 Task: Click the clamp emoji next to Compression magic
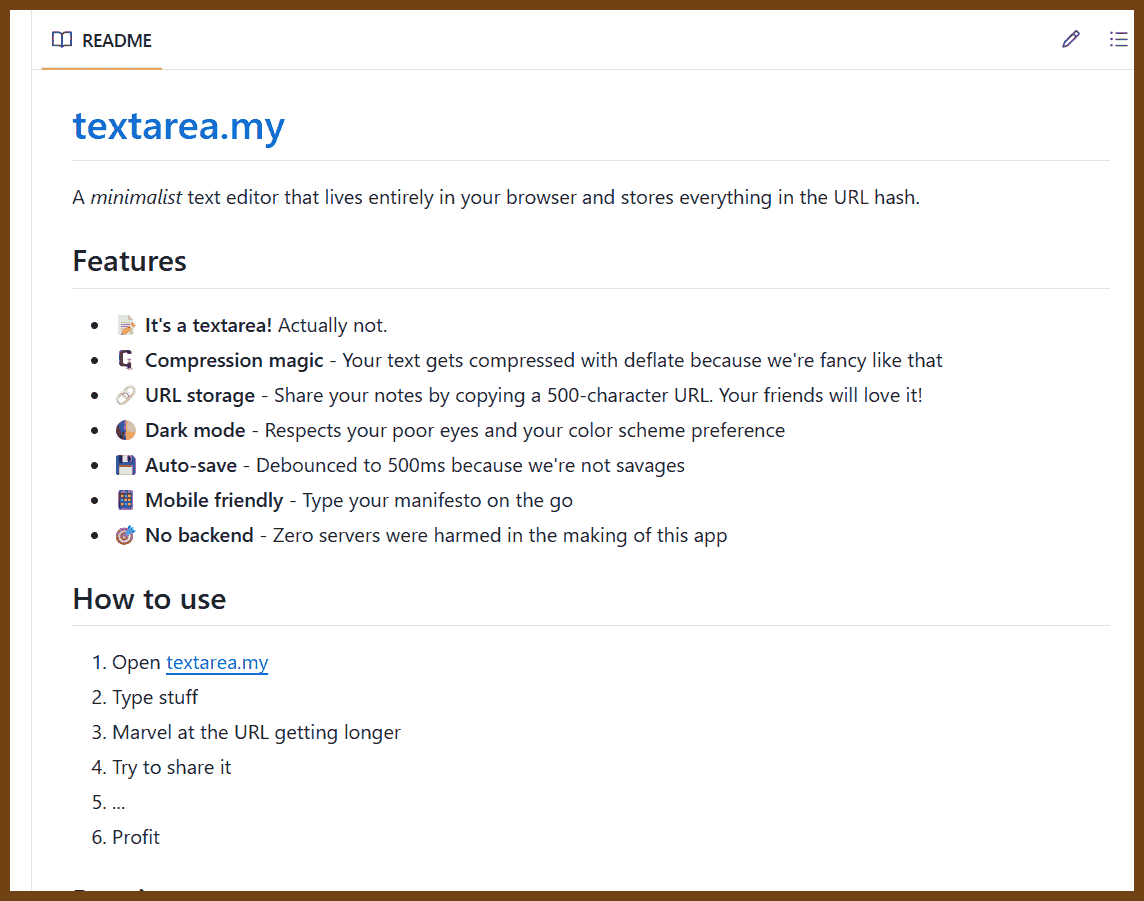pos(125,361)
